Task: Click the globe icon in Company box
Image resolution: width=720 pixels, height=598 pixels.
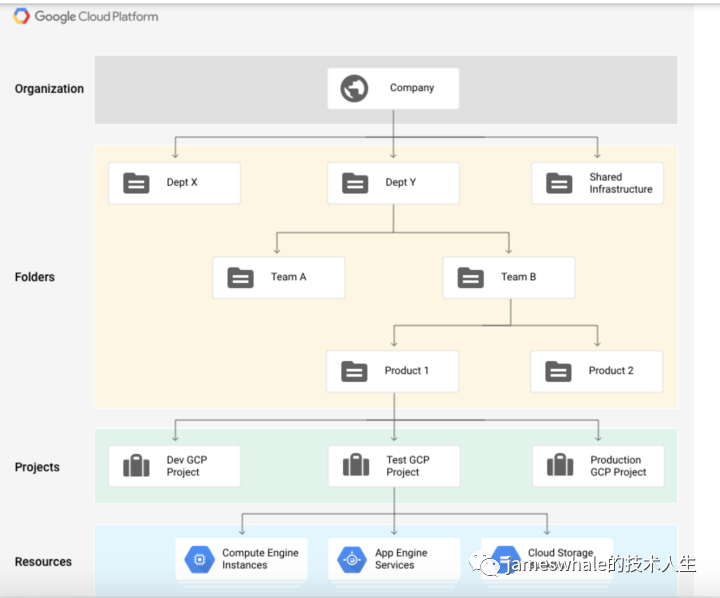Action: (354, 89)
